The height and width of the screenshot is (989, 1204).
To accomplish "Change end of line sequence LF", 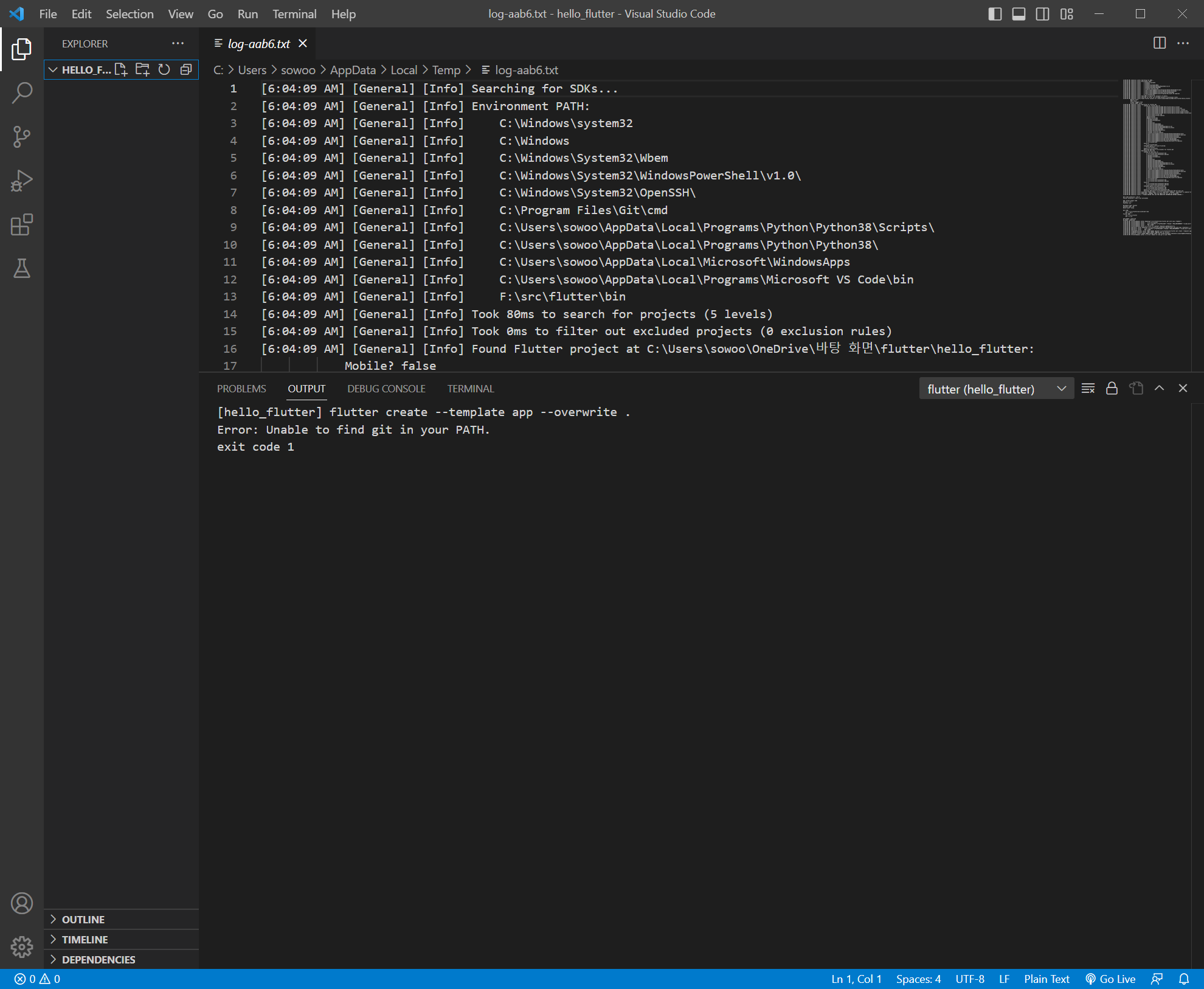I will click(1004, 979).
